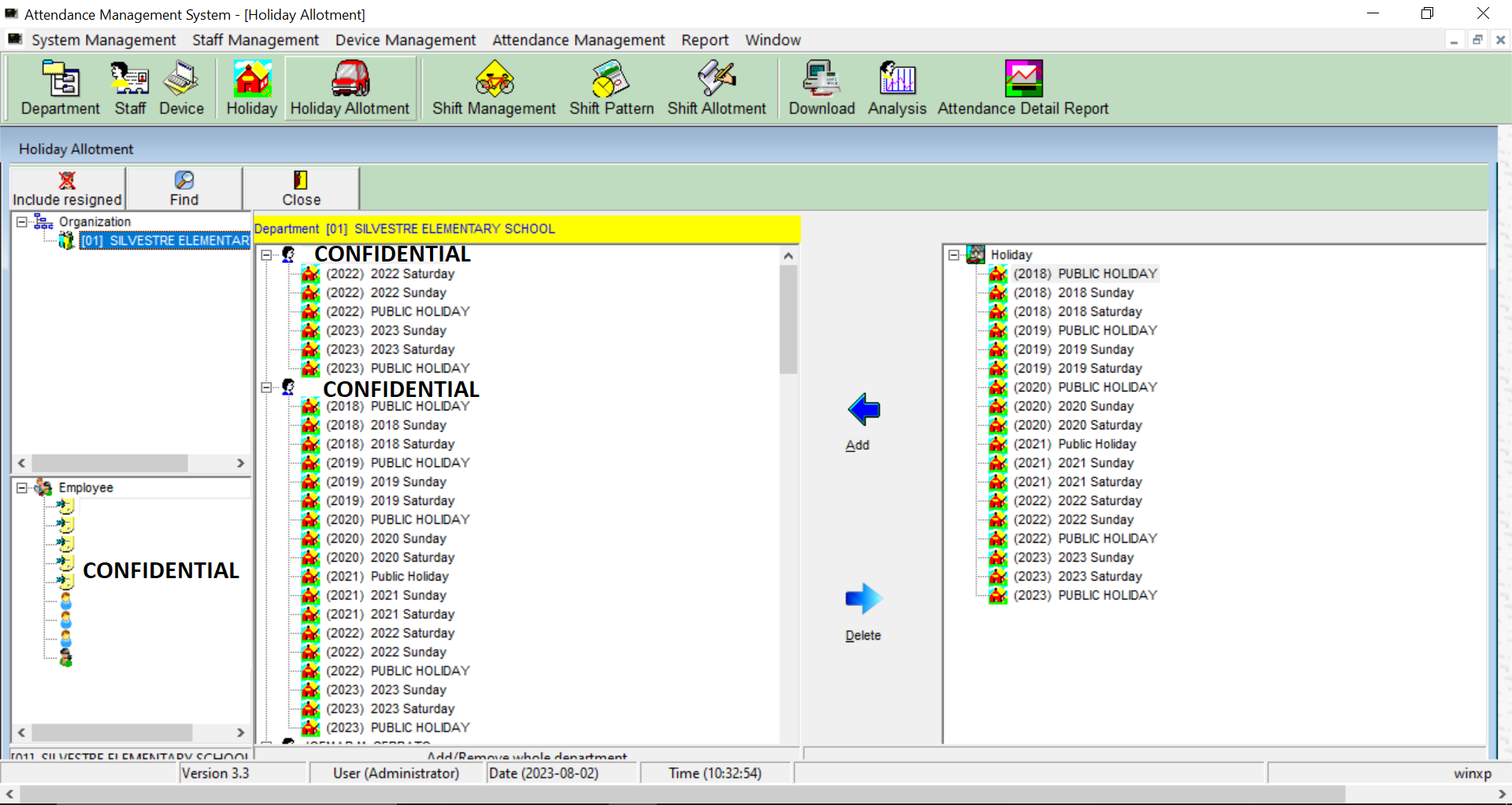This screenshot has height=805, width=1512.
Task: Click the last employee icon in Employee tree
Action: point(66,657)
